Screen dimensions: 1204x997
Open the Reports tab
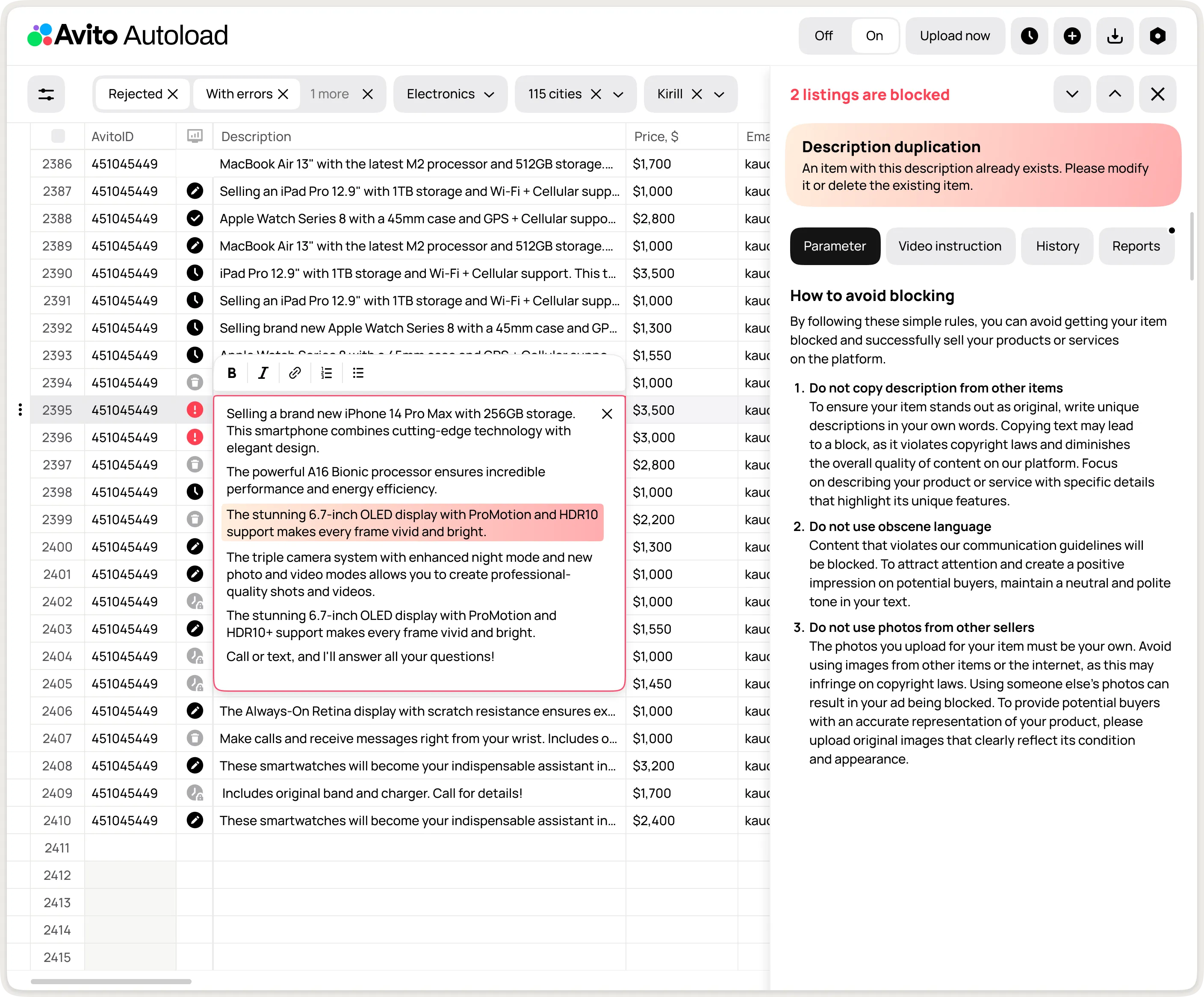tap(1136, 246)
